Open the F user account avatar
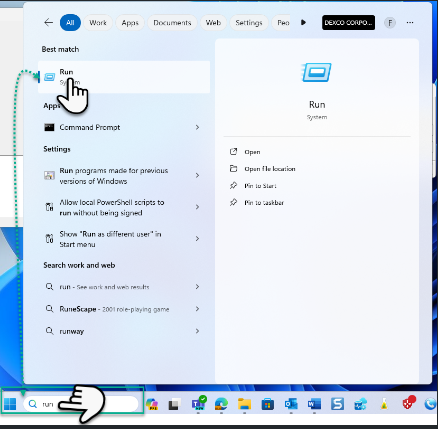 pos(390,23)
